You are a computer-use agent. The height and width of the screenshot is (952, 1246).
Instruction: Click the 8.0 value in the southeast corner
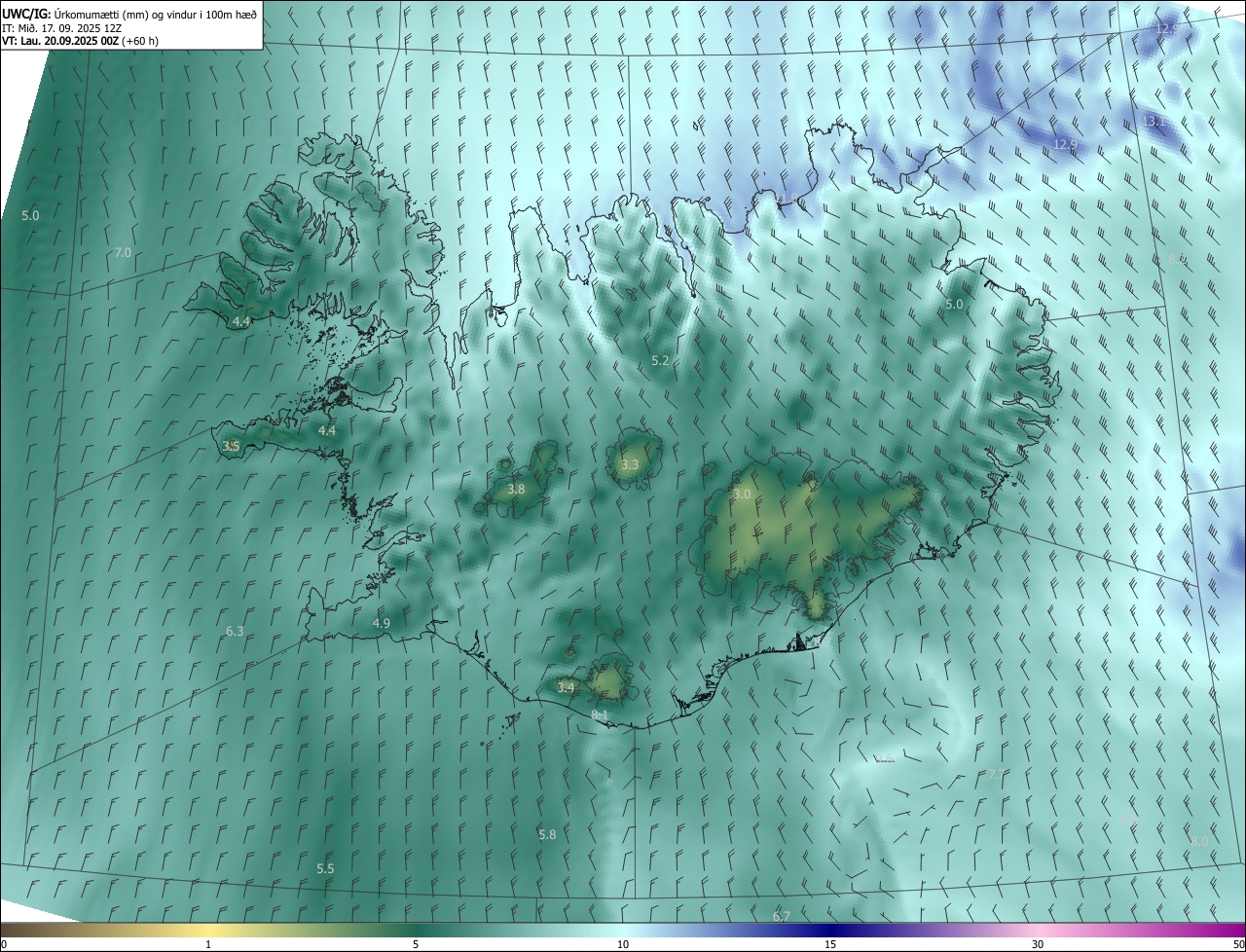(1199, 841)
